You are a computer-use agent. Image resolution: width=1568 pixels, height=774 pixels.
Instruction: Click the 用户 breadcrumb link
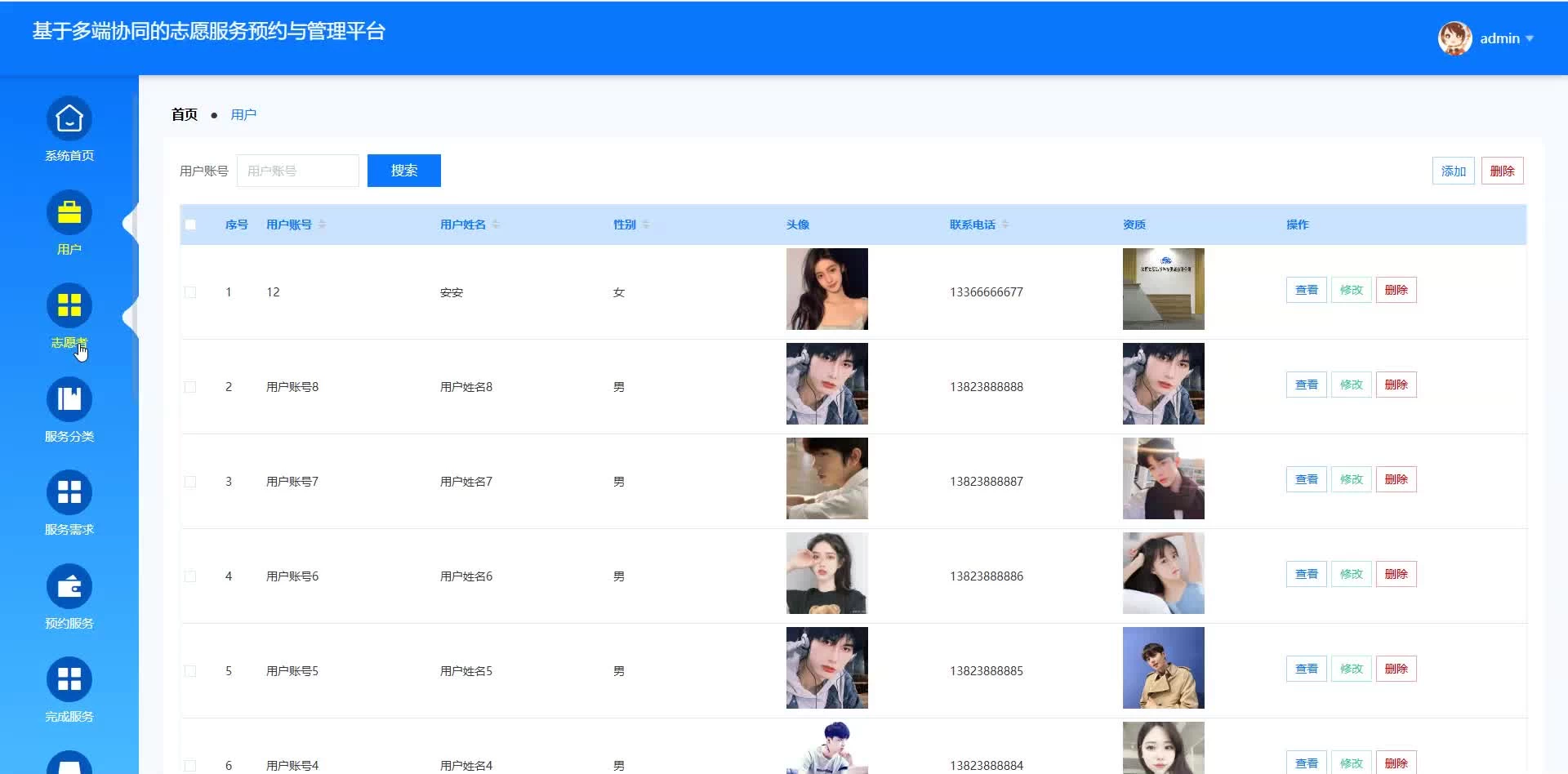click(x=243, y=114)
